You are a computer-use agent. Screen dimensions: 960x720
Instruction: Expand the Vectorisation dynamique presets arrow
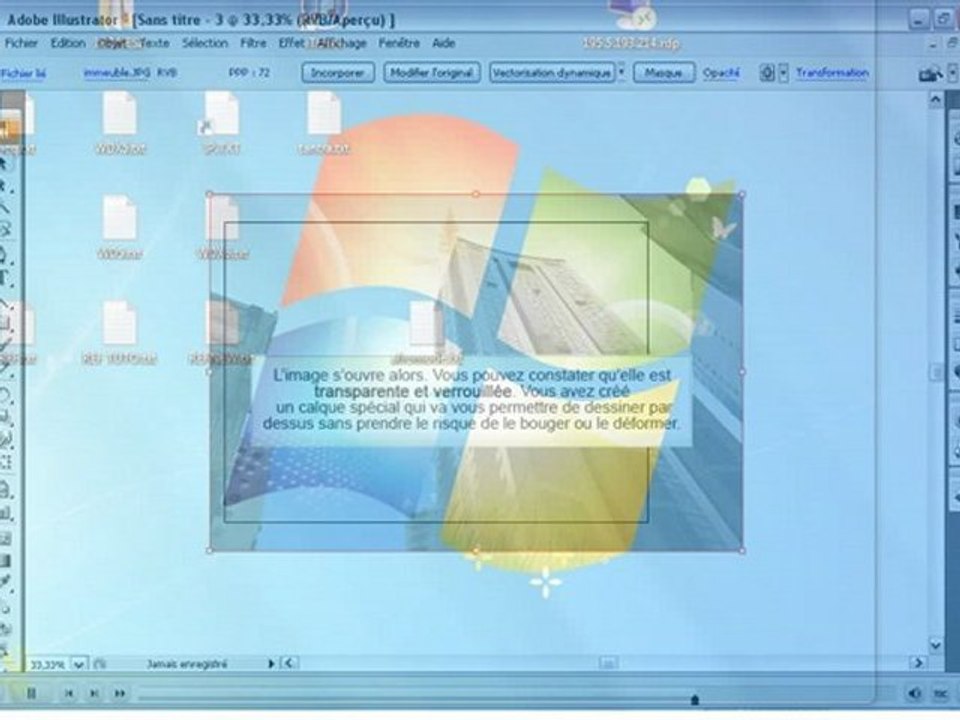(x=621, y=73)
